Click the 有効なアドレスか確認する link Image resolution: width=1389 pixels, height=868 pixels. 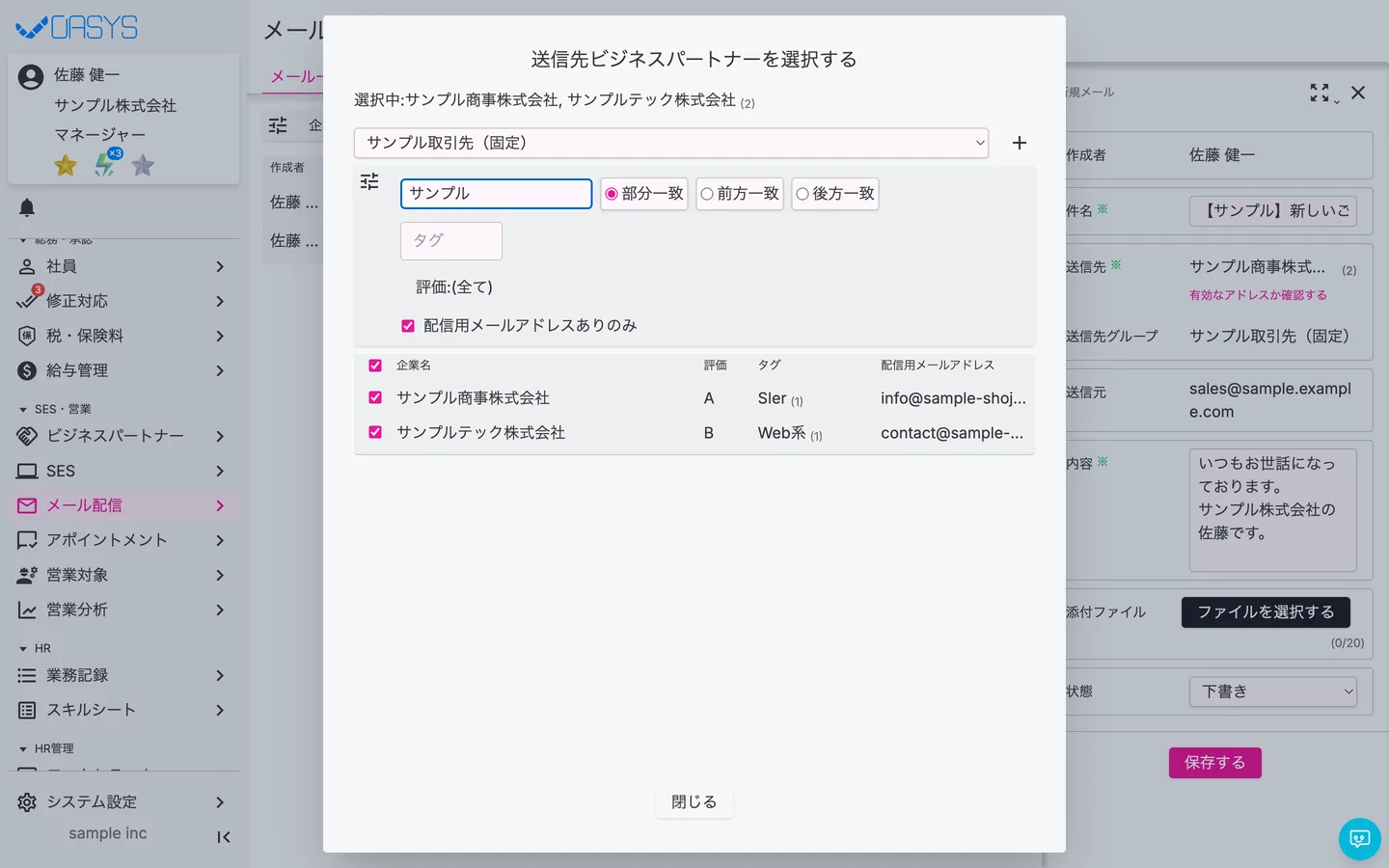1258,295
